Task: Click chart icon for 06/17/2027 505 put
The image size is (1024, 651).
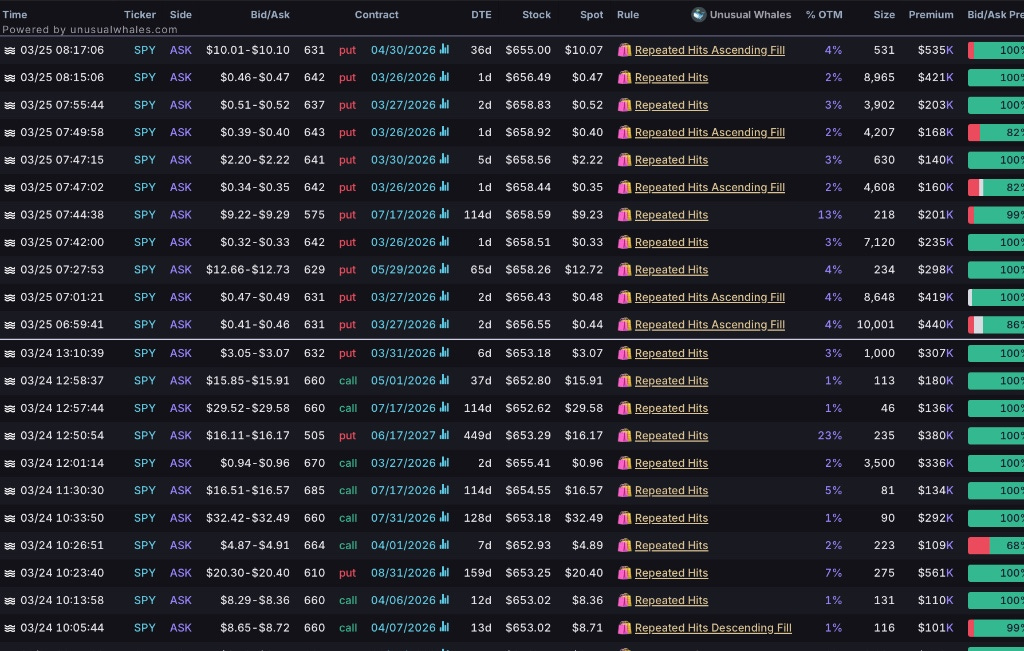Action: [x=445, y=434]
